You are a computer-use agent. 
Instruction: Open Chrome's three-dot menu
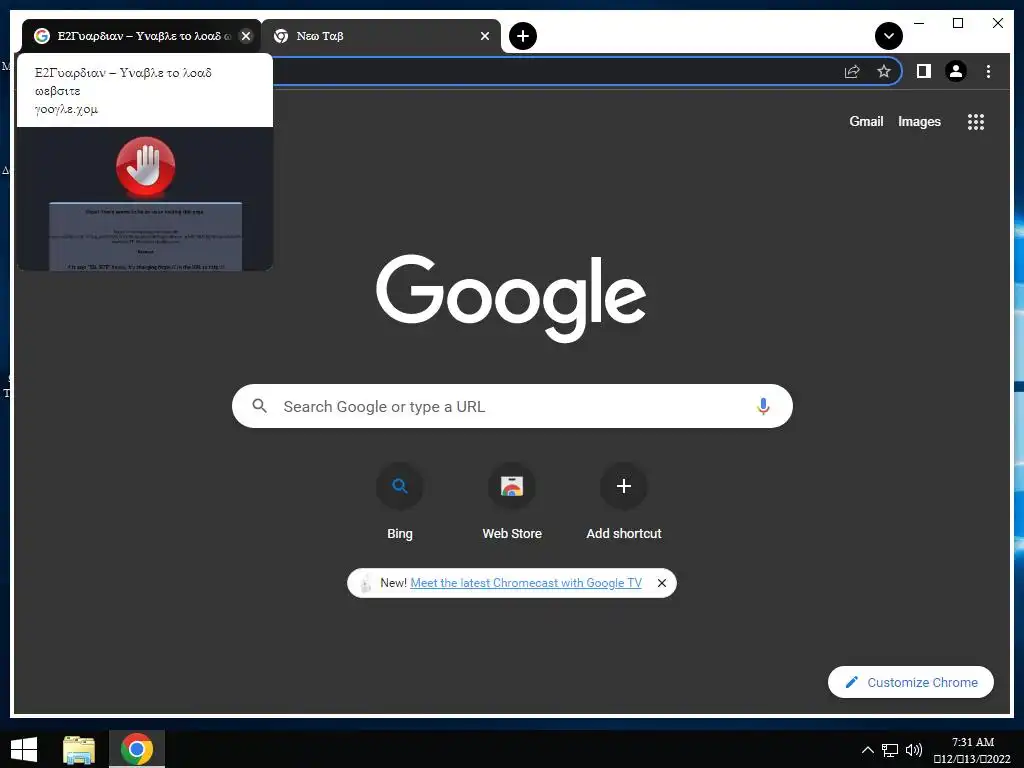pyautogui.click(x=988, y=71)
